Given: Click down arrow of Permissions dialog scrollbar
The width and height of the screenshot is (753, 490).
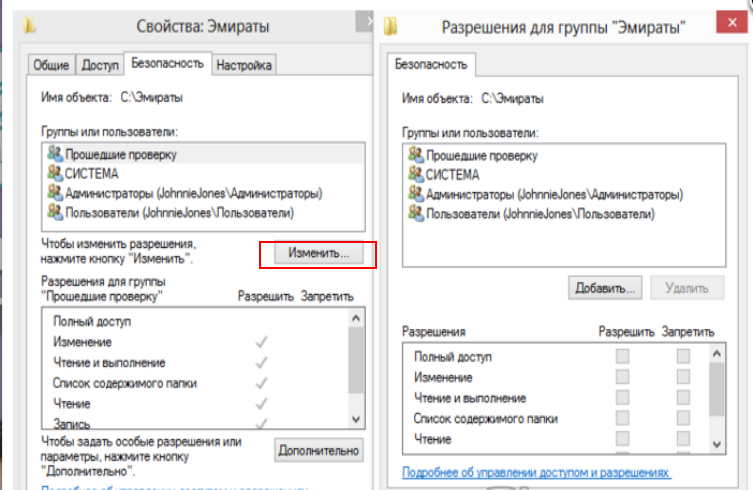Looking at the screenshot, I should tap(717, 444).
